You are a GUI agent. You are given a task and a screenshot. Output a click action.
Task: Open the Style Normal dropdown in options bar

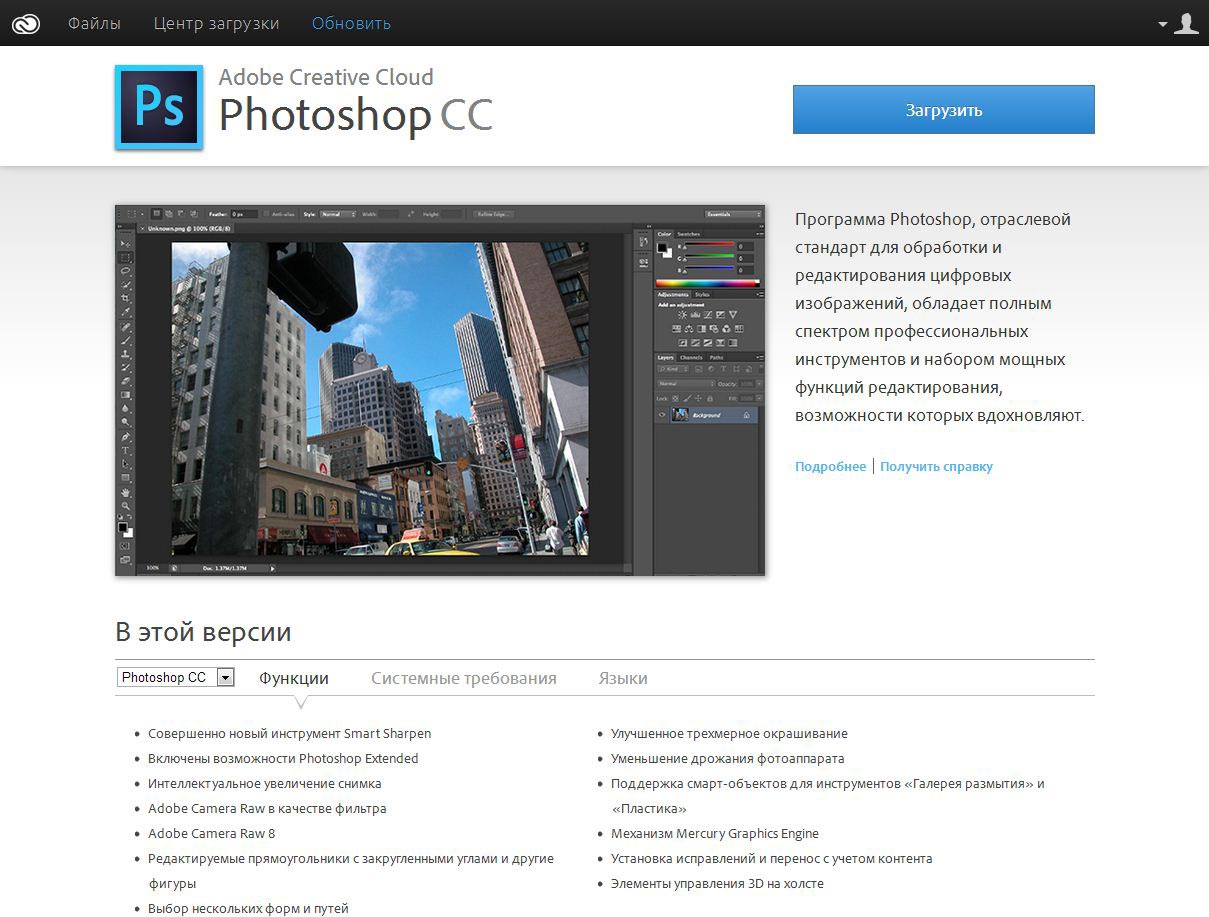(x=338, y=214)
